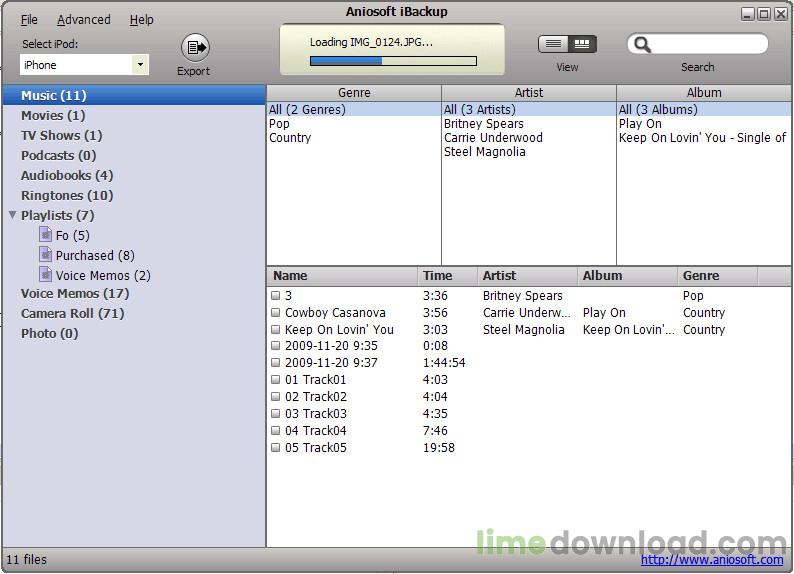794x574 pixels.
Task: Select All (2 Genres) filter
Action: 354,109
